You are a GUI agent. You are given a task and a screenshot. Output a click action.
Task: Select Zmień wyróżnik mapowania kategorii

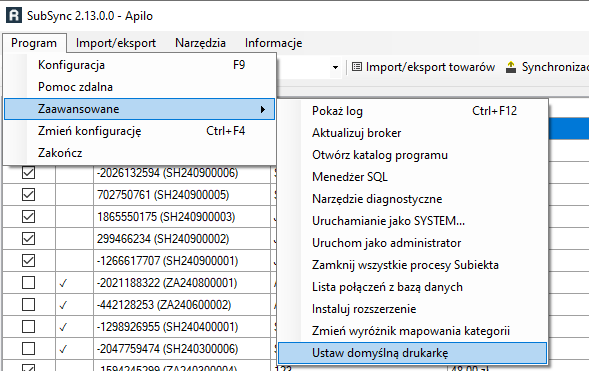click(x=412, y=331)
